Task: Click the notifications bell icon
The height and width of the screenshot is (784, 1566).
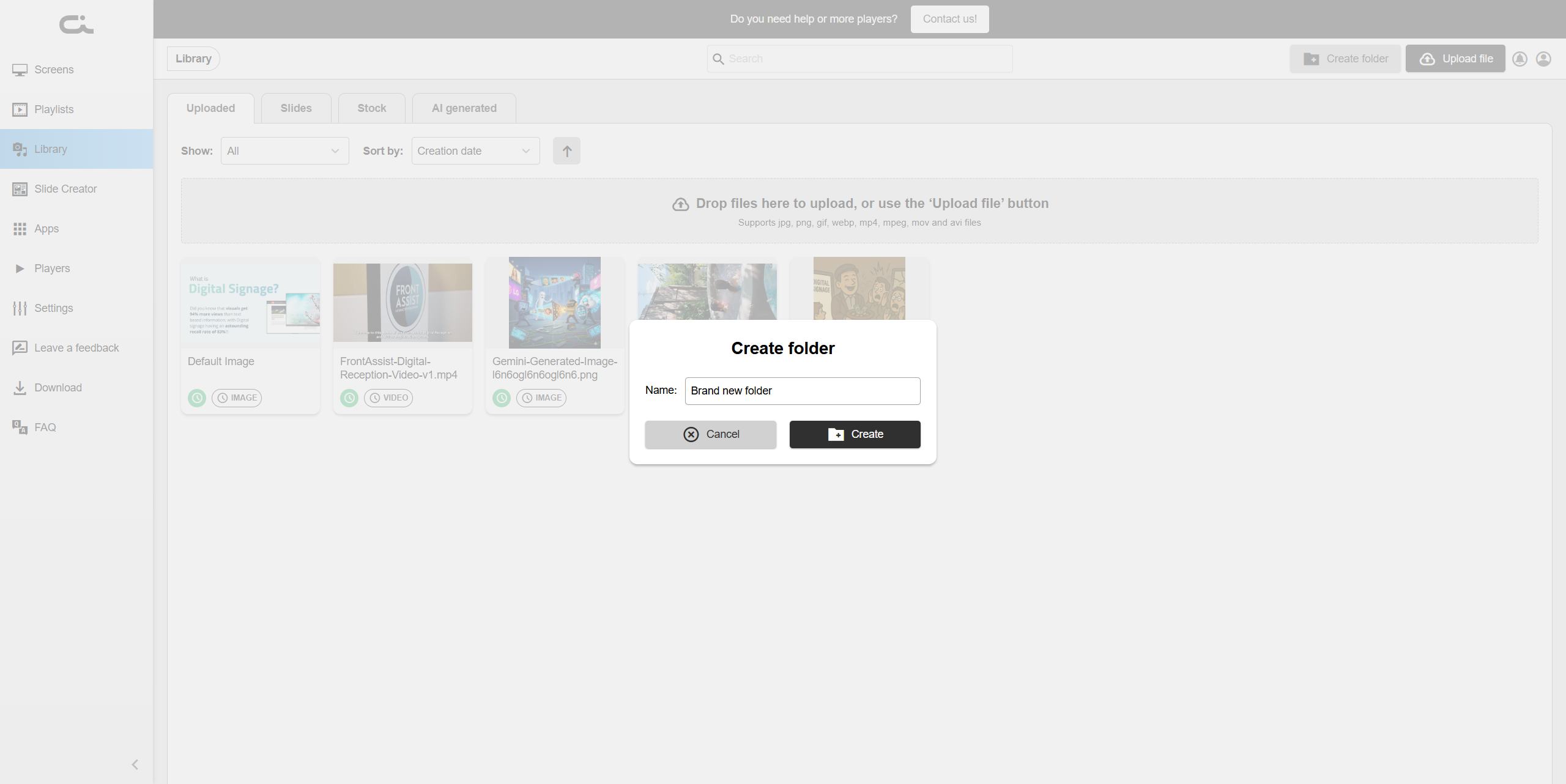Action: [1520, 59]
